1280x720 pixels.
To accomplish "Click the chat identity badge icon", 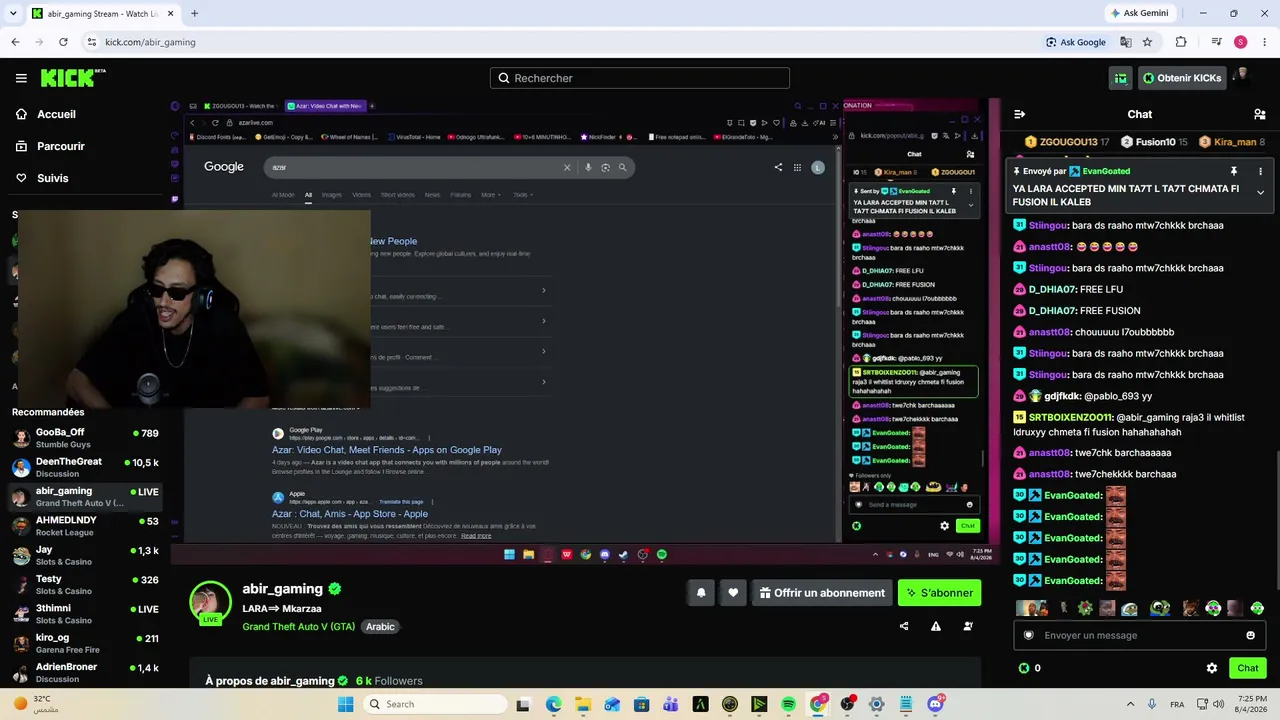I will (1029, 635).
